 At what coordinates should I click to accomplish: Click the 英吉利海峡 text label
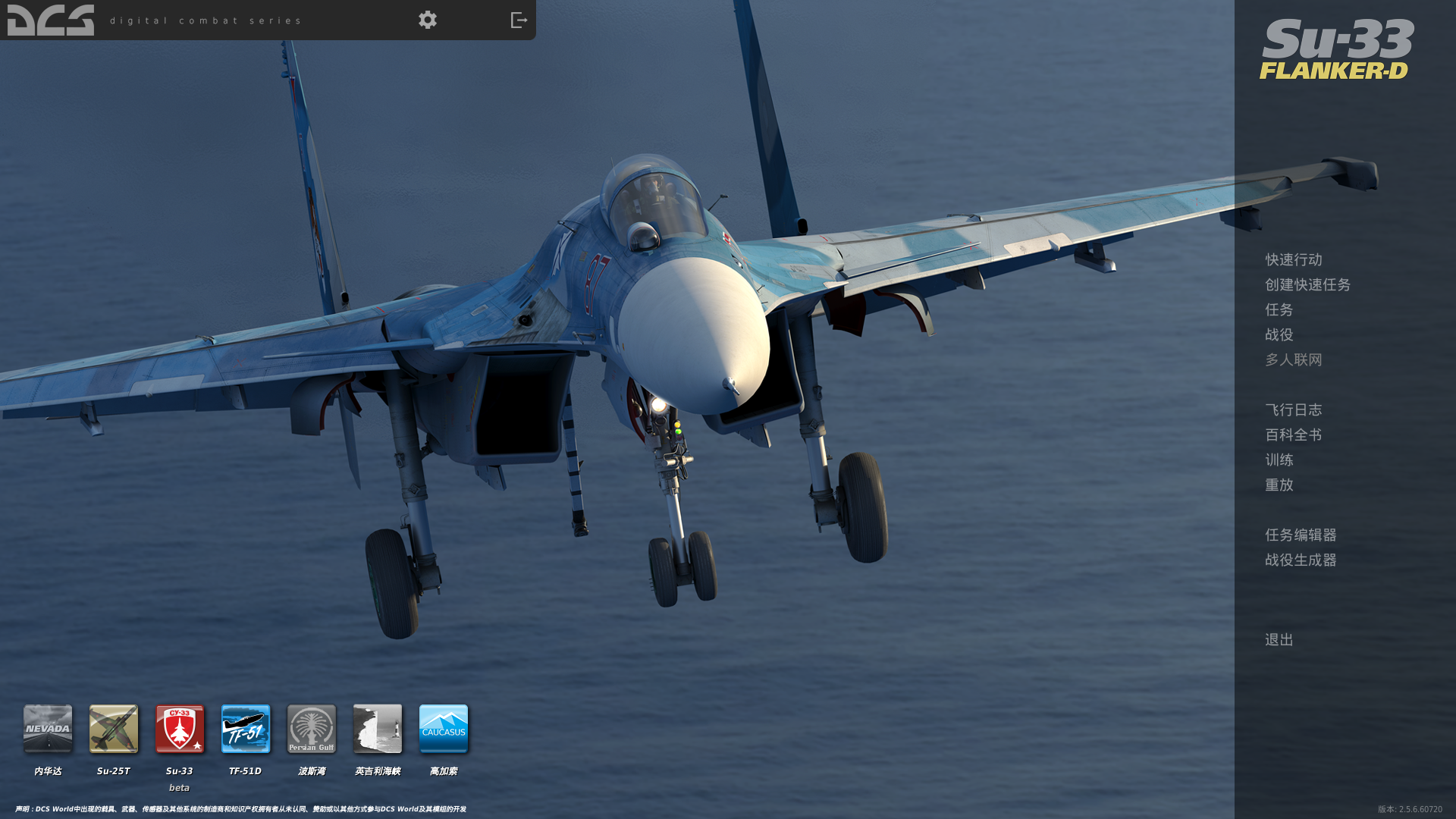point(378,771)
